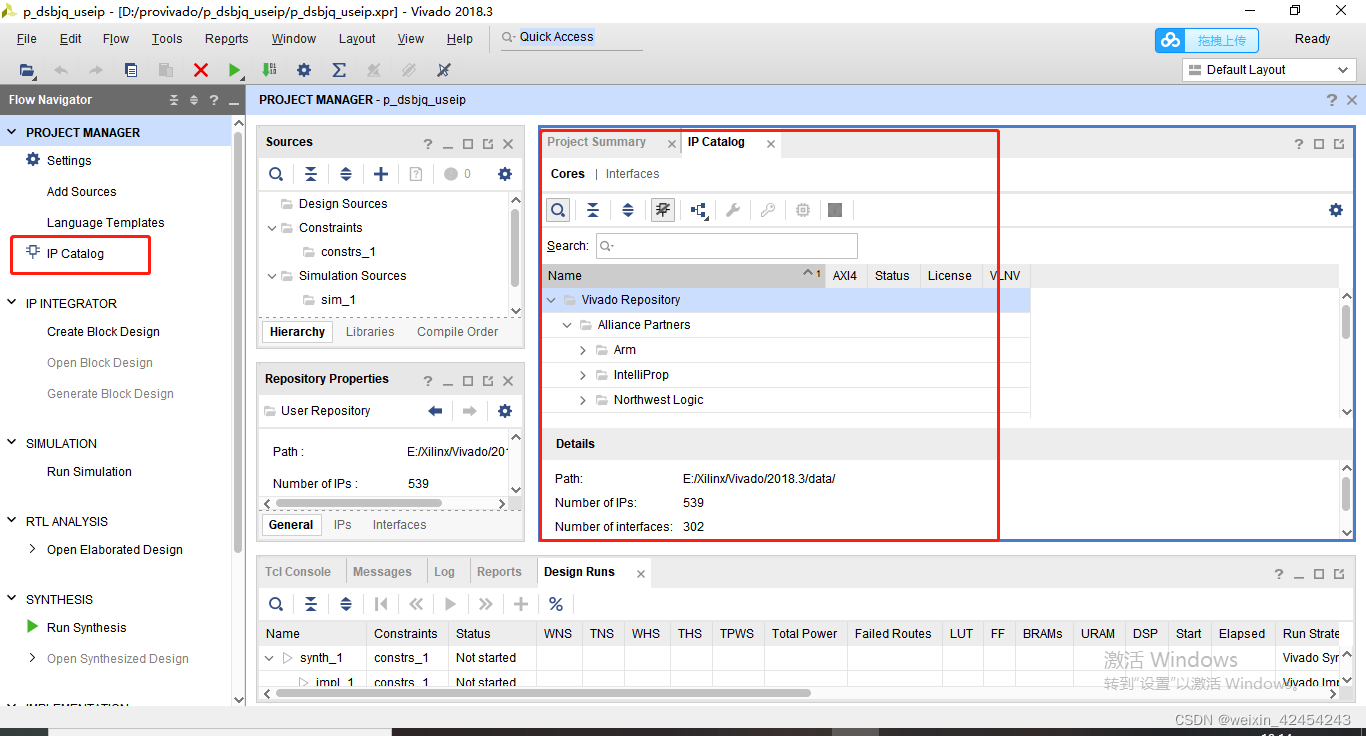Image resolution: width=1366 pixels, height=736 pixels.
Task: Expand Open Elaborated Design item
Action: (33, 549)
